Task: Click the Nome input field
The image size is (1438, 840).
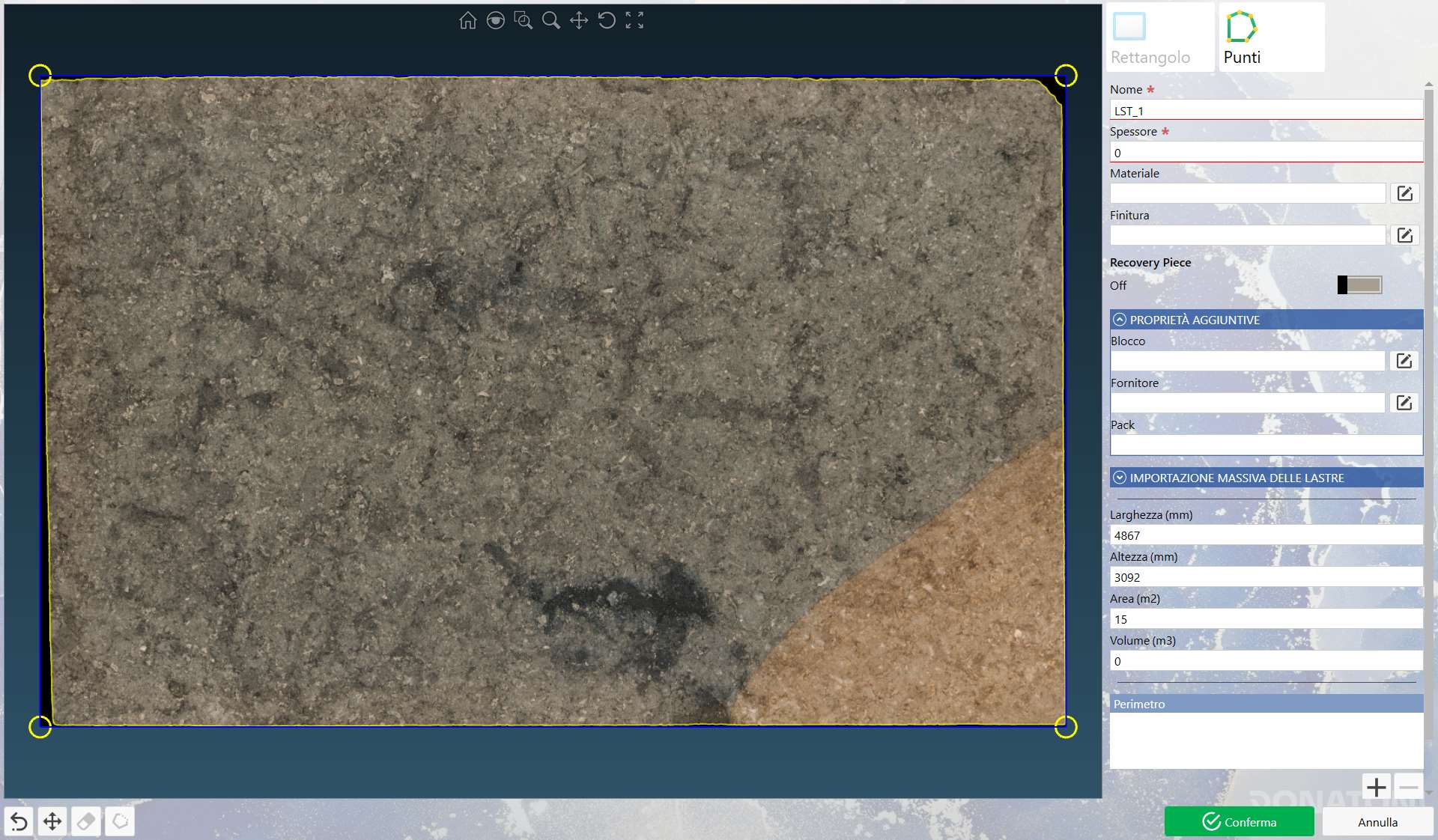Action: 1266,111
